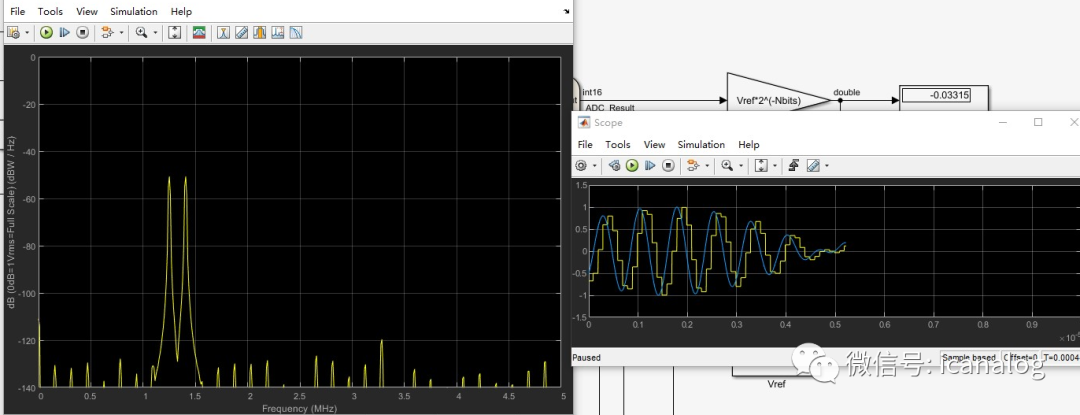Viewport: 1080px width, 415px height.
Task: Expand the Scope's zoom tool dropdown arrow
Action: (741, 165)
